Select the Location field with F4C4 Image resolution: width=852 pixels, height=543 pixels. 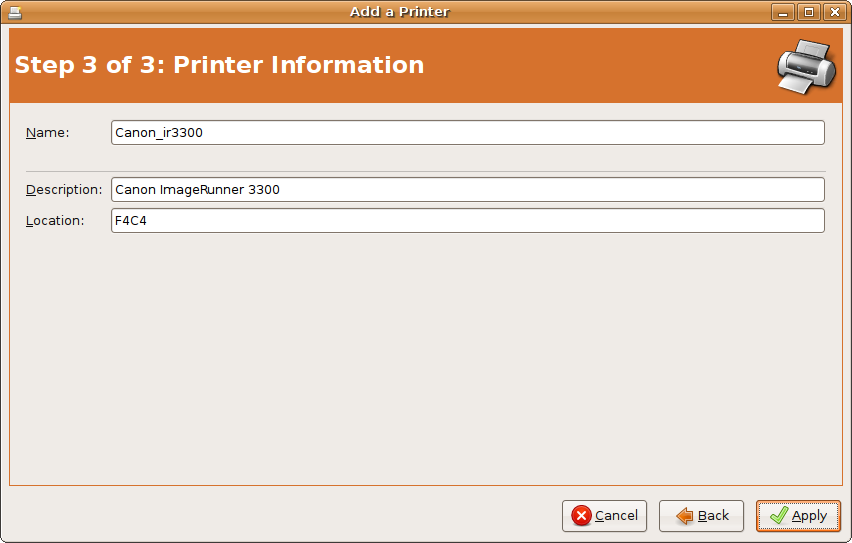468,221
